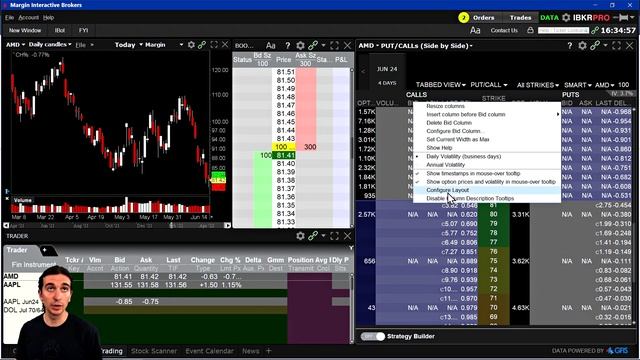Click the New Window button
This screenshot has width=640, height=360.
click(25, 30)
